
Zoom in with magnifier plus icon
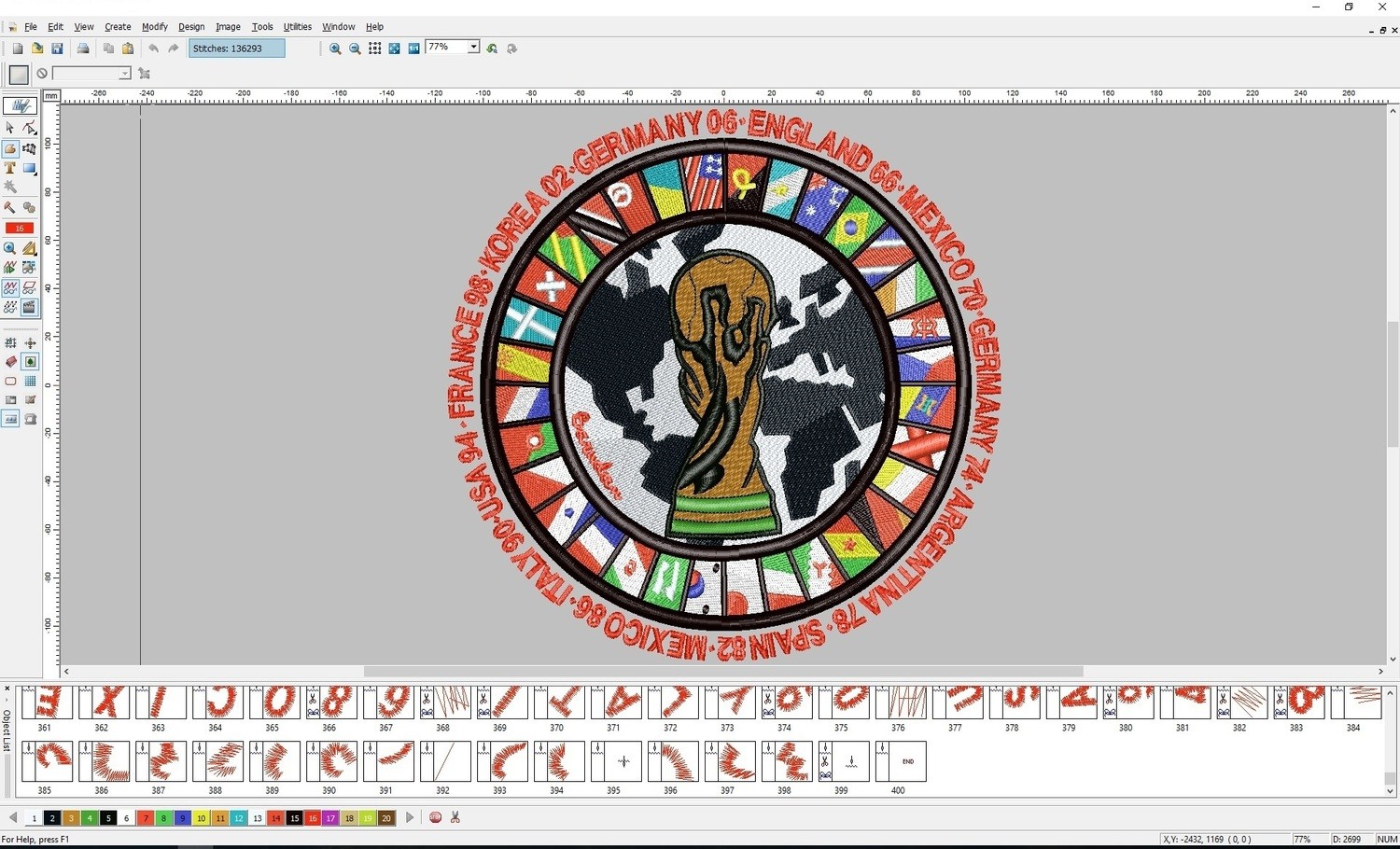(335, 49)
